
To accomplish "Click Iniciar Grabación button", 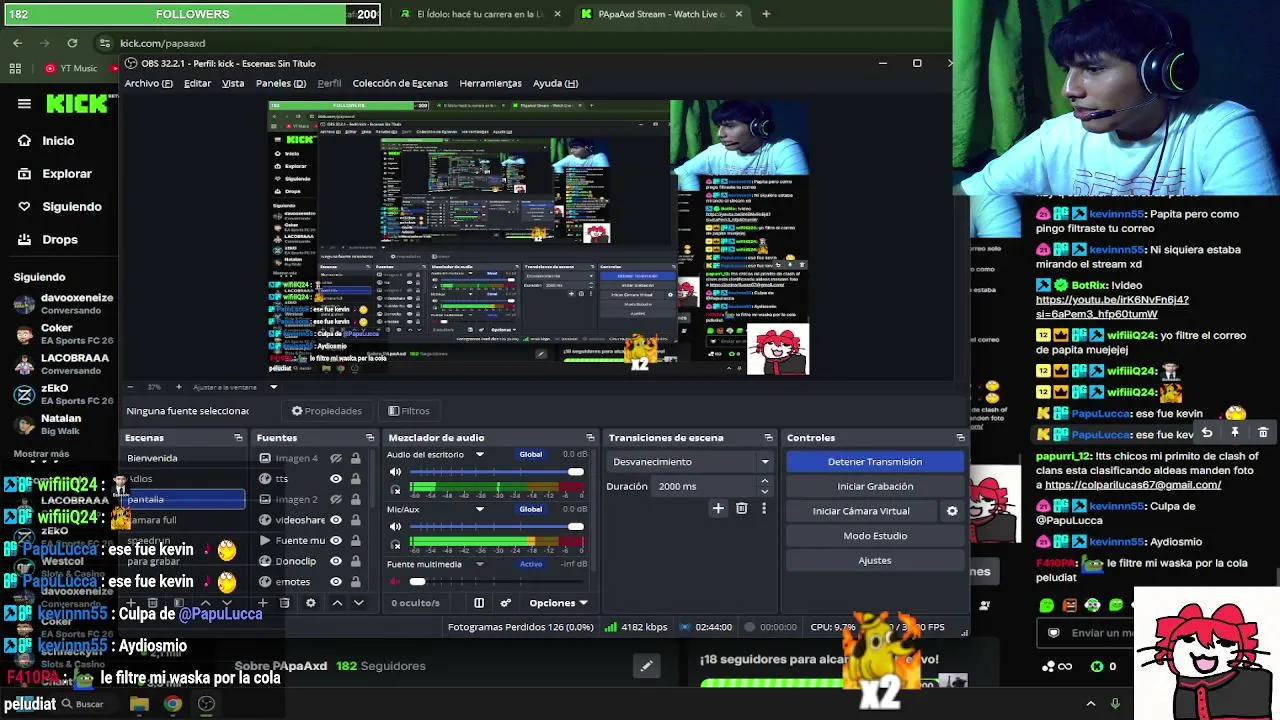I will click(875, 486).
